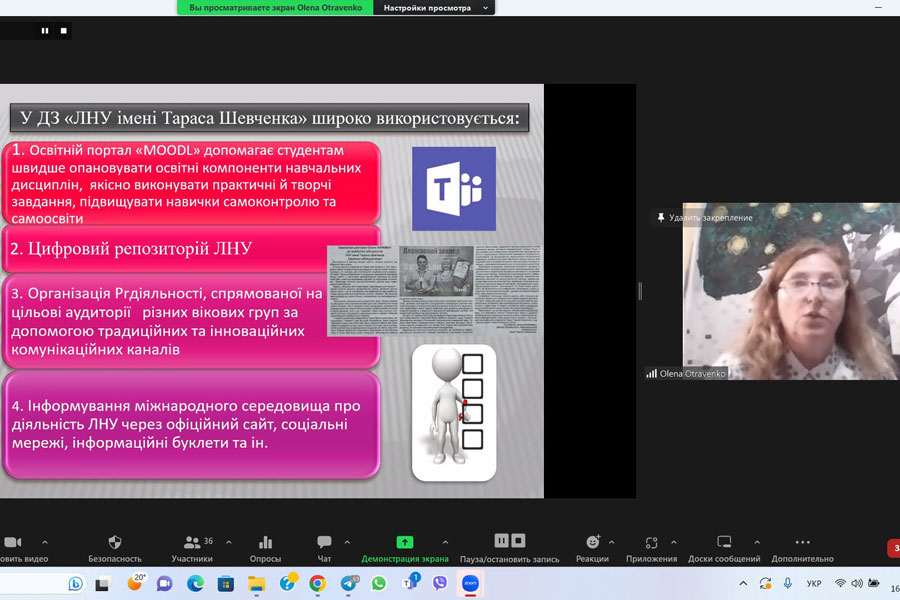Image resolution: width=900 pixels, height=600 pixels.
Task: Toggle the video camera on or off
Action: tap(13, 542)
